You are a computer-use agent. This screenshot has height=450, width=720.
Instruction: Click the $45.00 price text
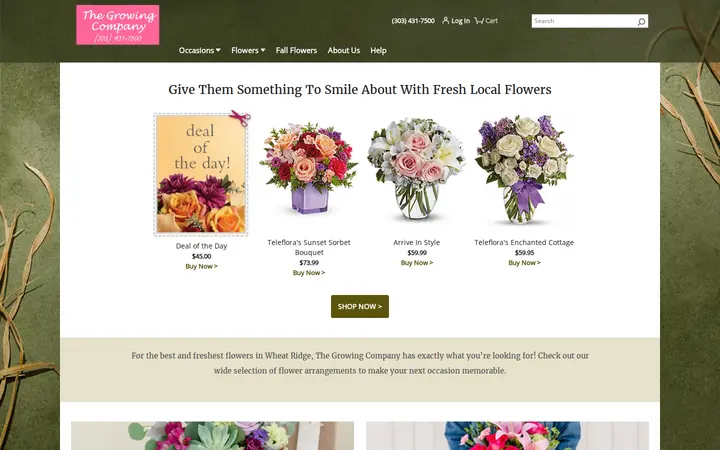tap(201, 256)
